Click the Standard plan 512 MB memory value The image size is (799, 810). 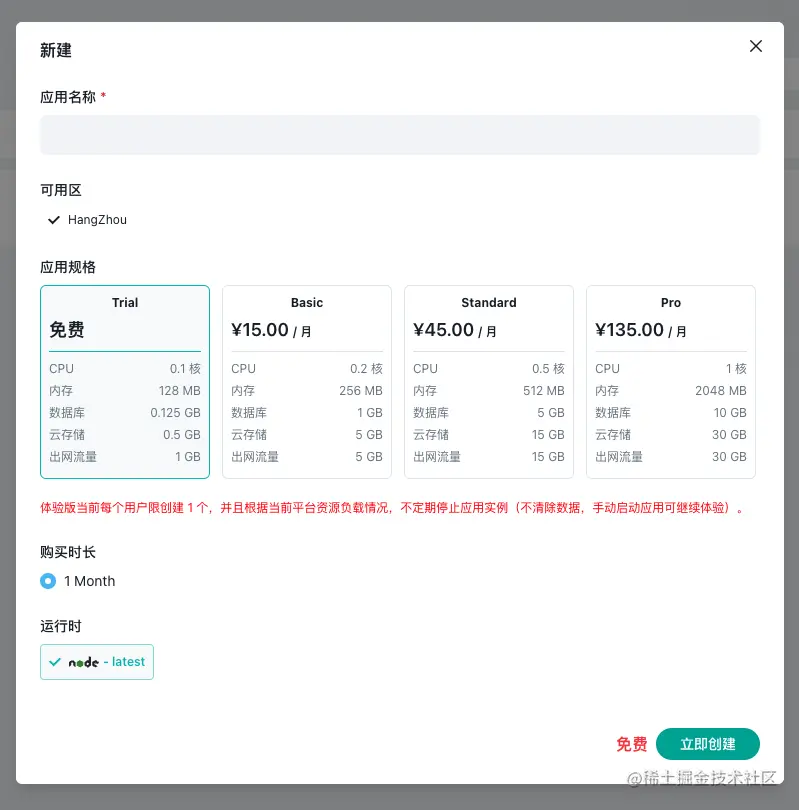(543, 391)
